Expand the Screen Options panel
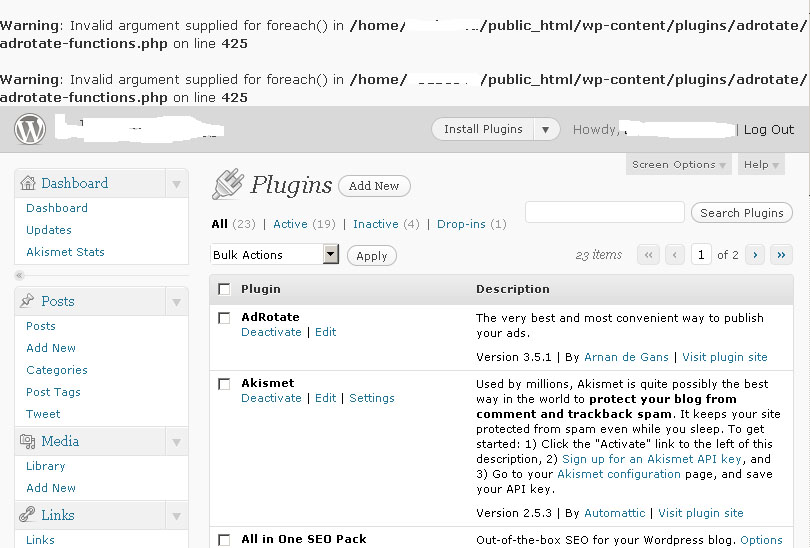 [678, 164]
